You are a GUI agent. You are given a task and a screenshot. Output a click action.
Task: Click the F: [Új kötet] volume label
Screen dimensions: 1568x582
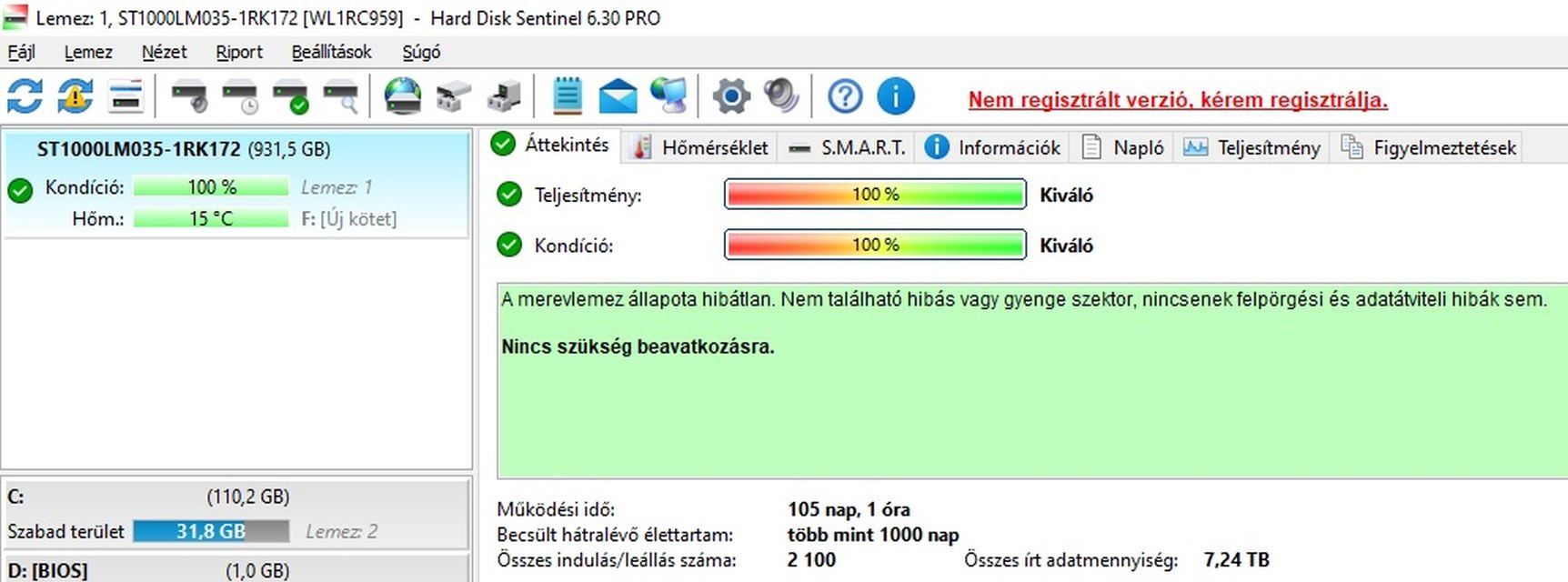pyautogui.click(x=349, y=218)
